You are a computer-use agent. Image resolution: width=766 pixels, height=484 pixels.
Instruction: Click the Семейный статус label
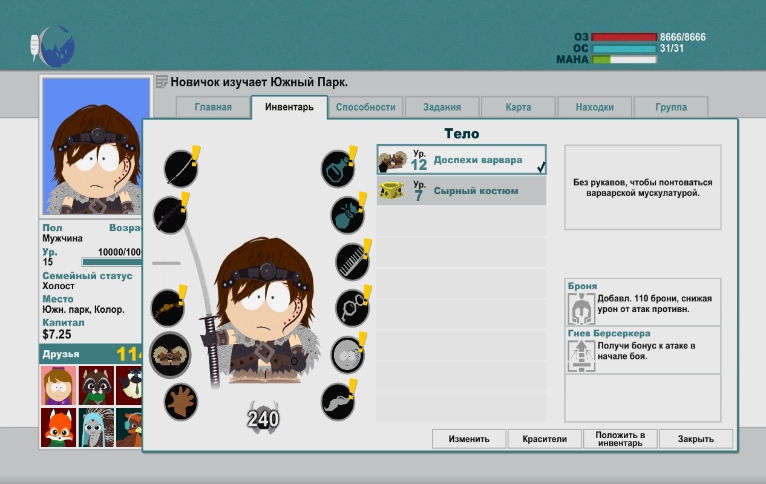[x=87, y=275]
